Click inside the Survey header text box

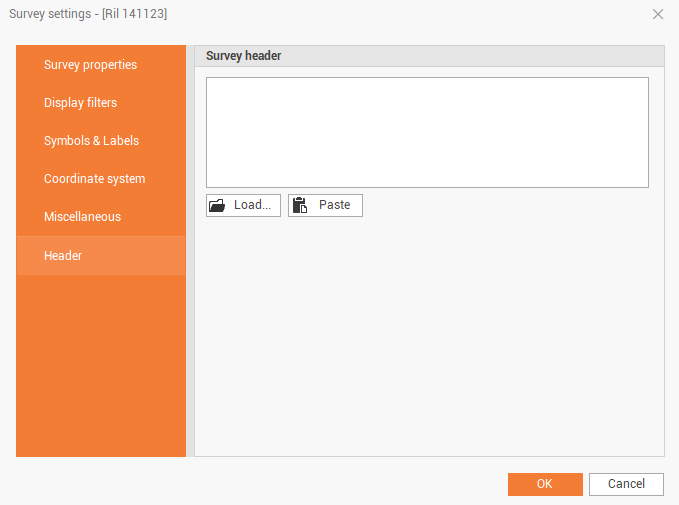(427, 132)
